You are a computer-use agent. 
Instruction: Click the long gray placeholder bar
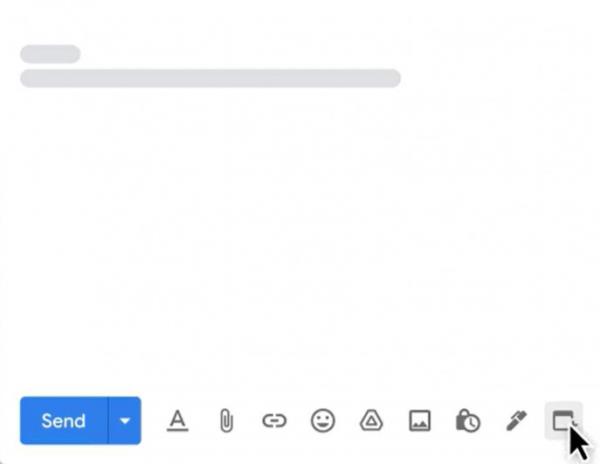pos(210,78)
